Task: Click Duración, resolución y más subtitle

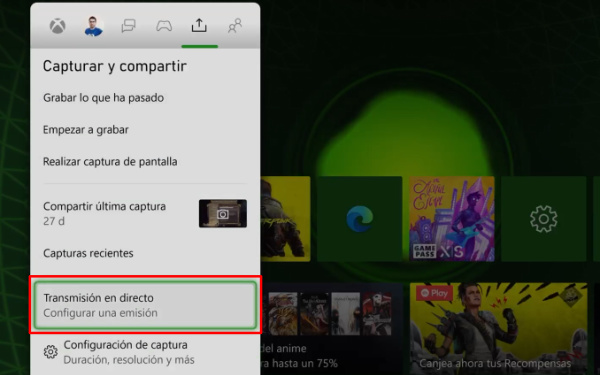Action: pos(129,360)
